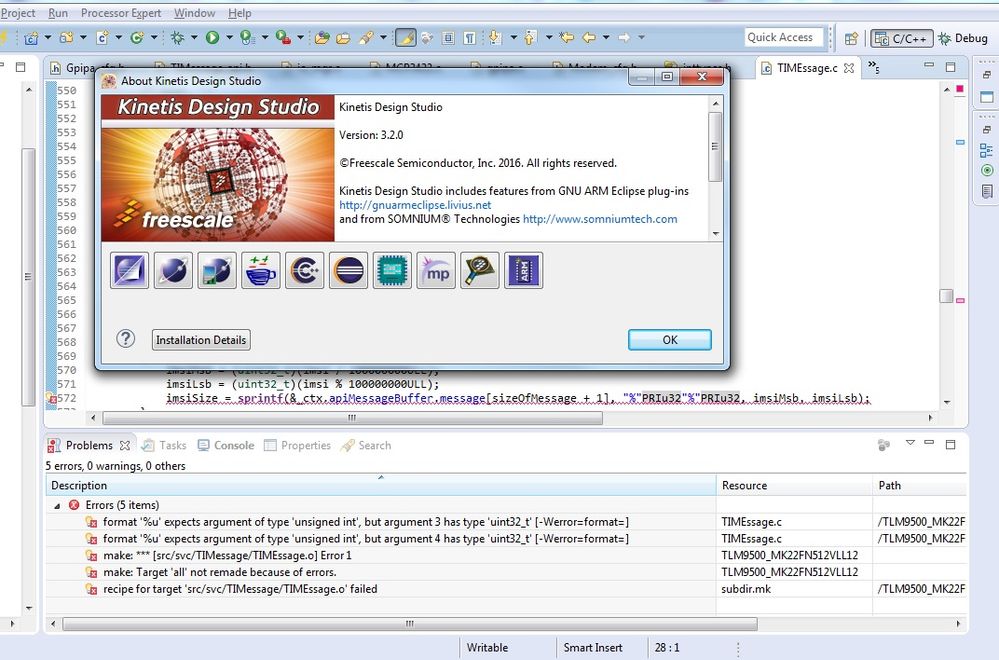Click the Open Element toolbar icon
This screenshot has height=660, width=999.
click(322, 38)
